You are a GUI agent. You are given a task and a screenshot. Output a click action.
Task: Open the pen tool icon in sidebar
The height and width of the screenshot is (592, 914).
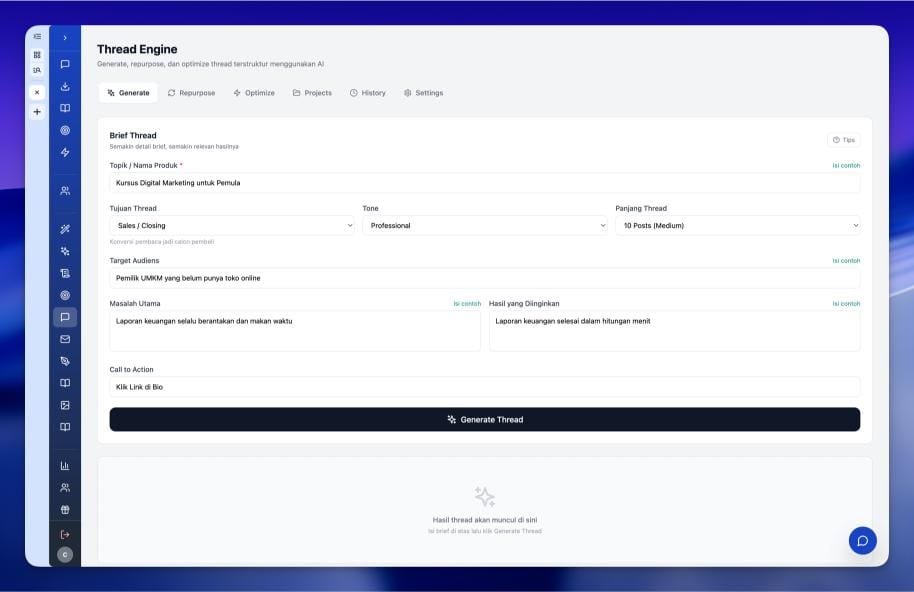pyautogui.click(x=65, y=361)
